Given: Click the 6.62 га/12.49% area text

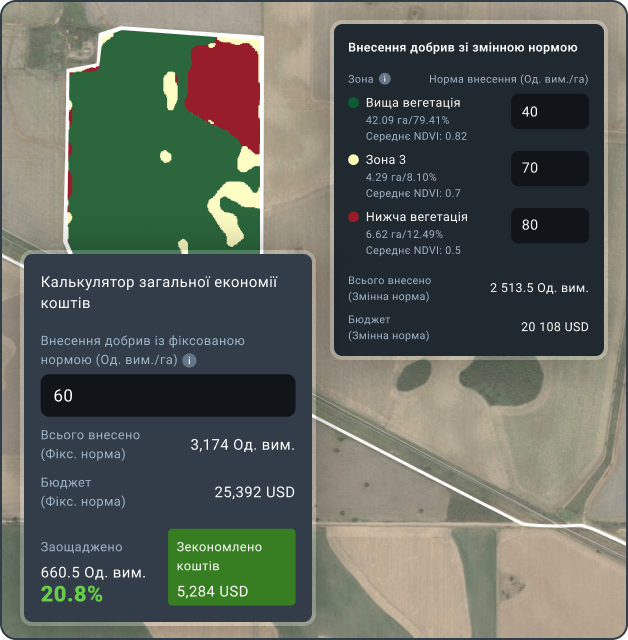Looking at the screenshot, I should tap(404, 234).
